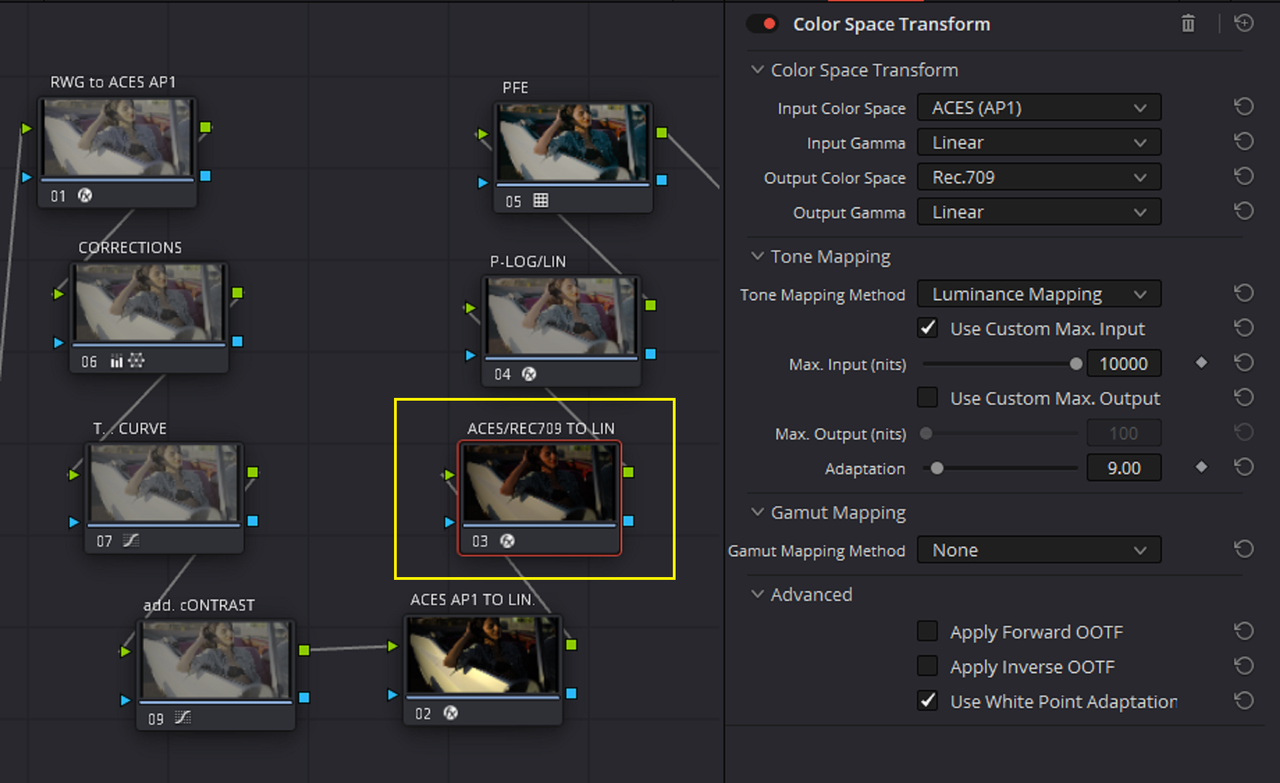1280x783 pixels.
Task: Open the Gamut Mapping Method dropdown
Action: point(1039,550)
